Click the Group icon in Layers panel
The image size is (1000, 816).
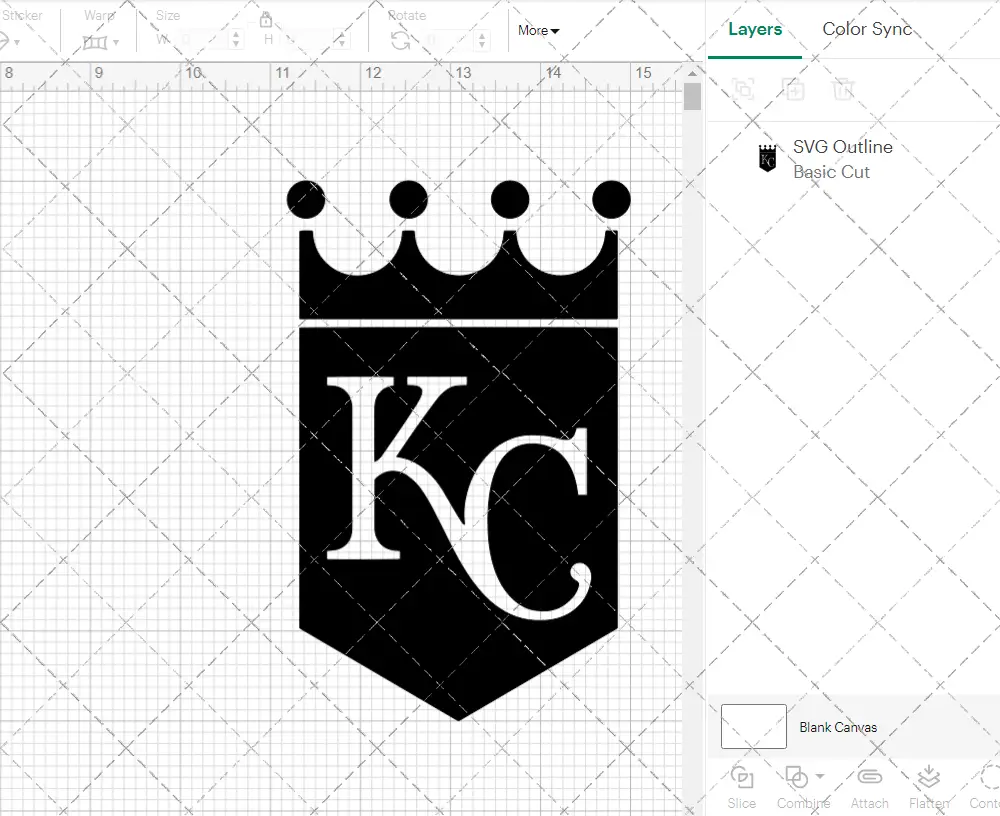743,89
